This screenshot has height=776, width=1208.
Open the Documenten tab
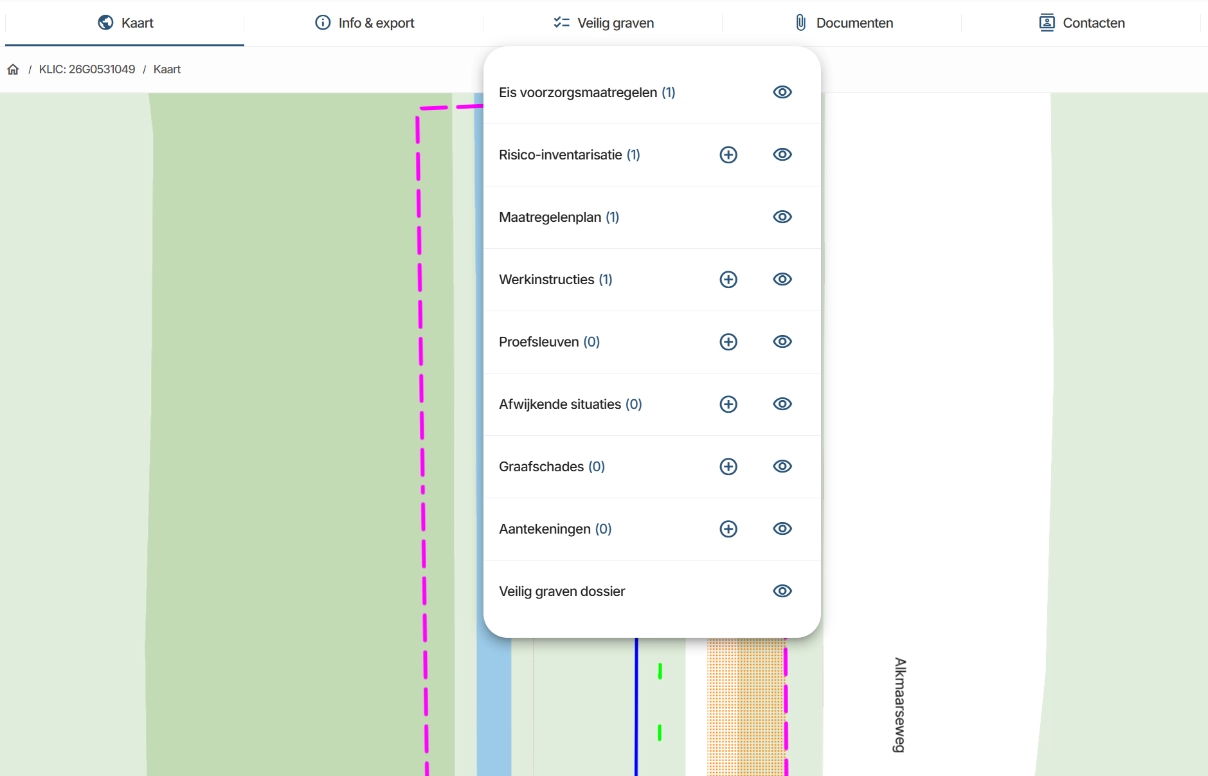843,23
